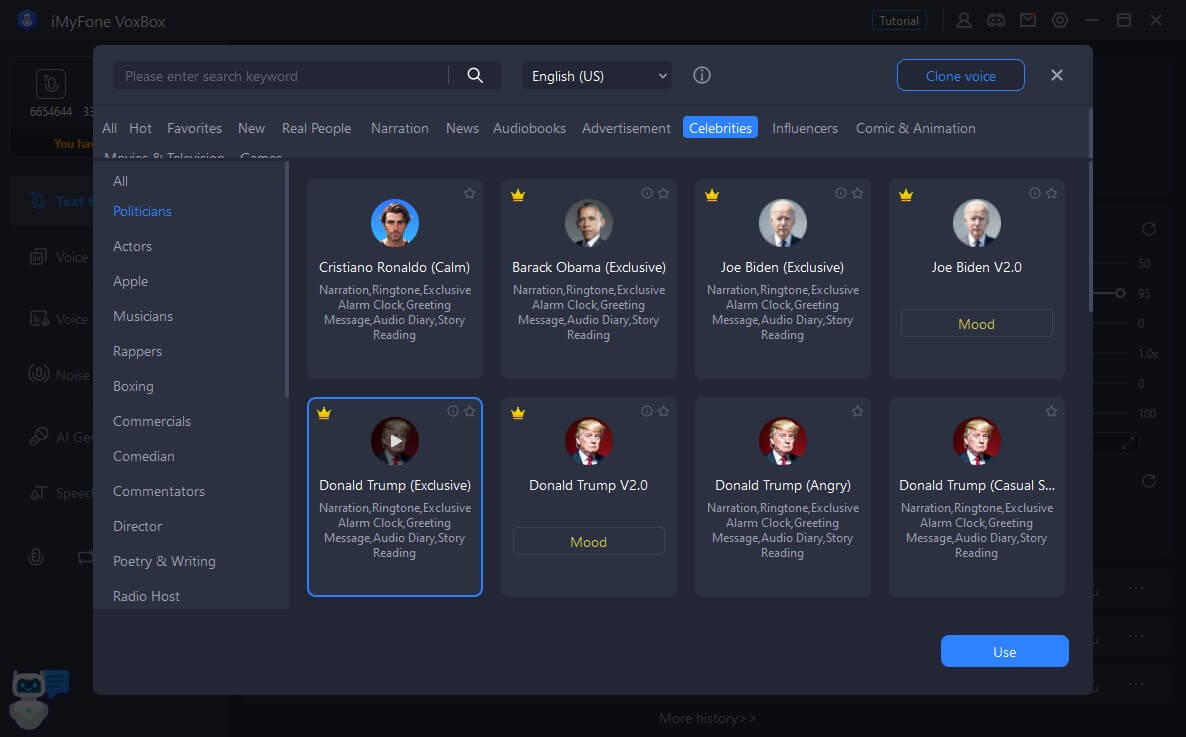Play the Donald Trump (Exclusive) voice preview
The height and width of the screenshot is (737, 1186).
[395, 440]
